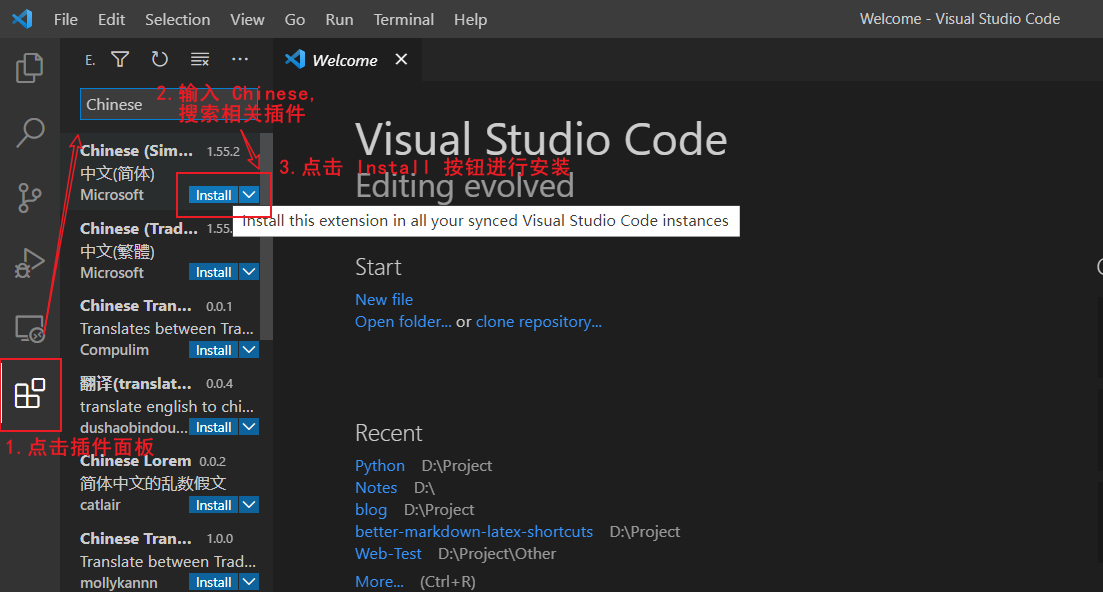
Task: Open the install dropdown for Chinese (Traditional)
Action: click(x=249, y=271)
